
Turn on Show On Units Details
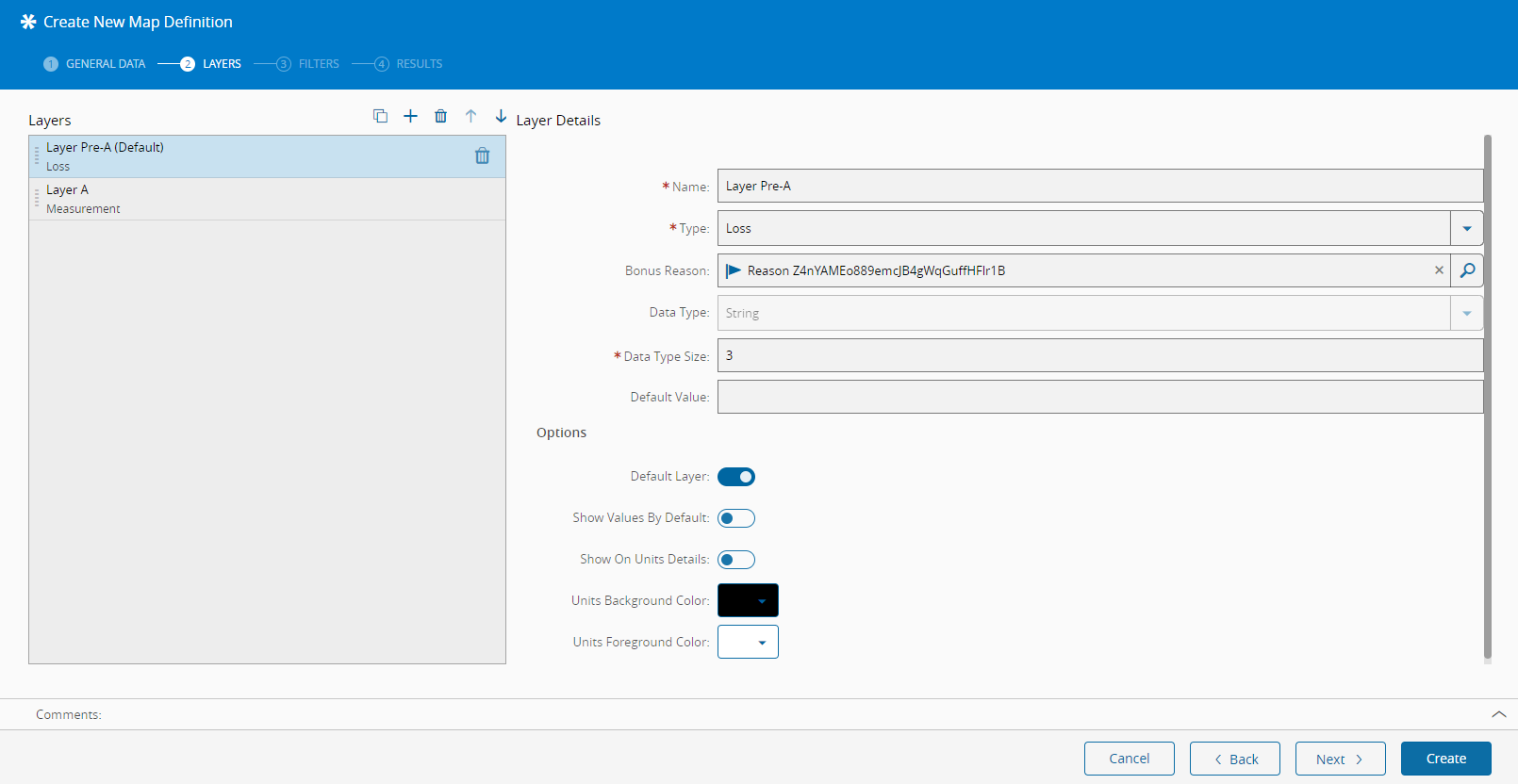736,560
